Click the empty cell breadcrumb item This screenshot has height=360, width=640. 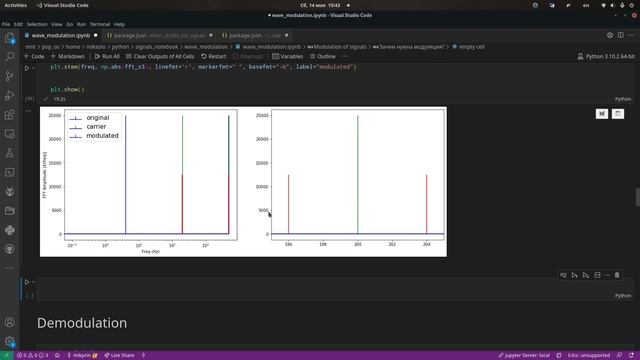468,47
